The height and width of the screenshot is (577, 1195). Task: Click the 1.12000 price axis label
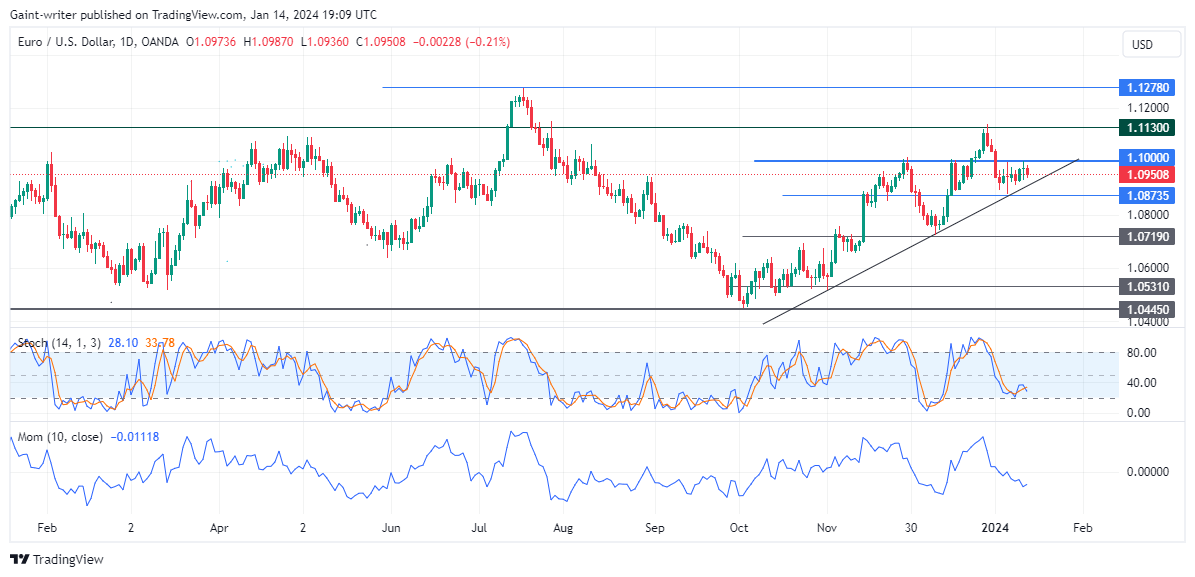pyautogui.click(x=1148, y=107)
